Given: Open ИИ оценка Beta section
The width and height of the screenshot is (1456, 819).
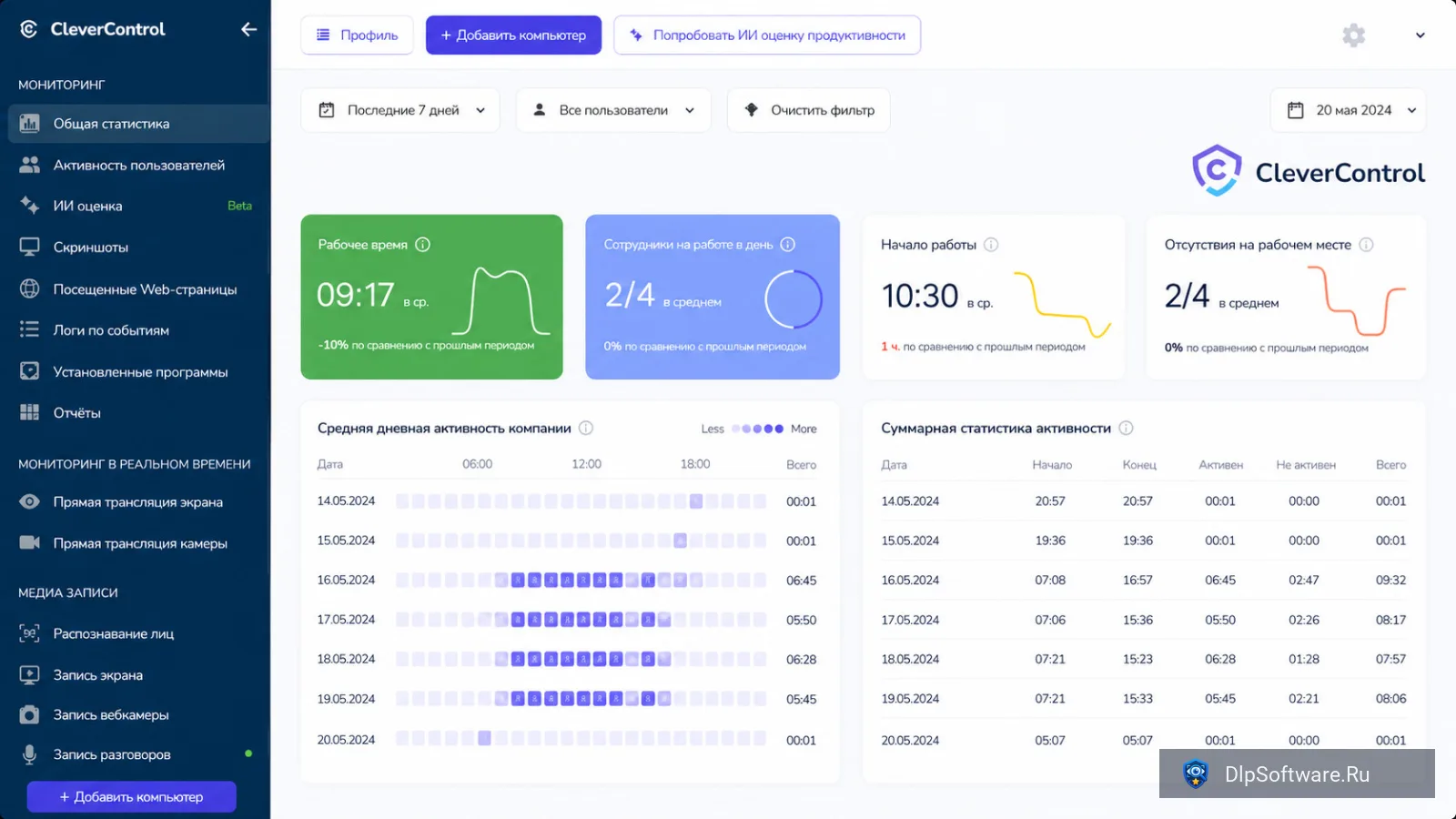Looking at the screenshot, I should point(138,206).
